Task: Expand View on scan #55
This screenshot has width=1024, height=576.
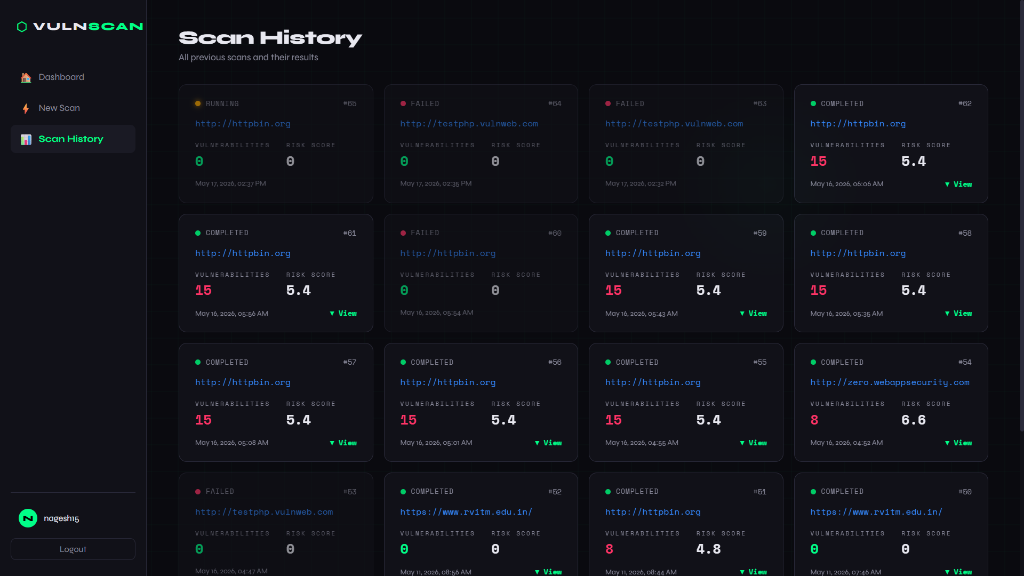Action: point(753,443)
